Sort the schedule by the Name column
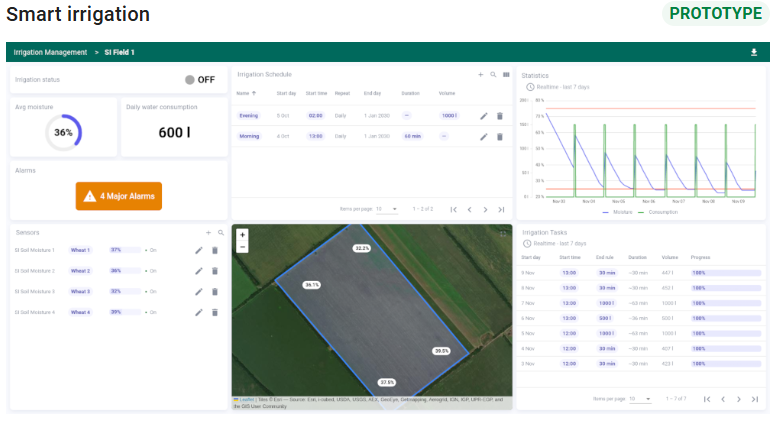This screenshot has height=421, width=777. (x=243, y=93)
